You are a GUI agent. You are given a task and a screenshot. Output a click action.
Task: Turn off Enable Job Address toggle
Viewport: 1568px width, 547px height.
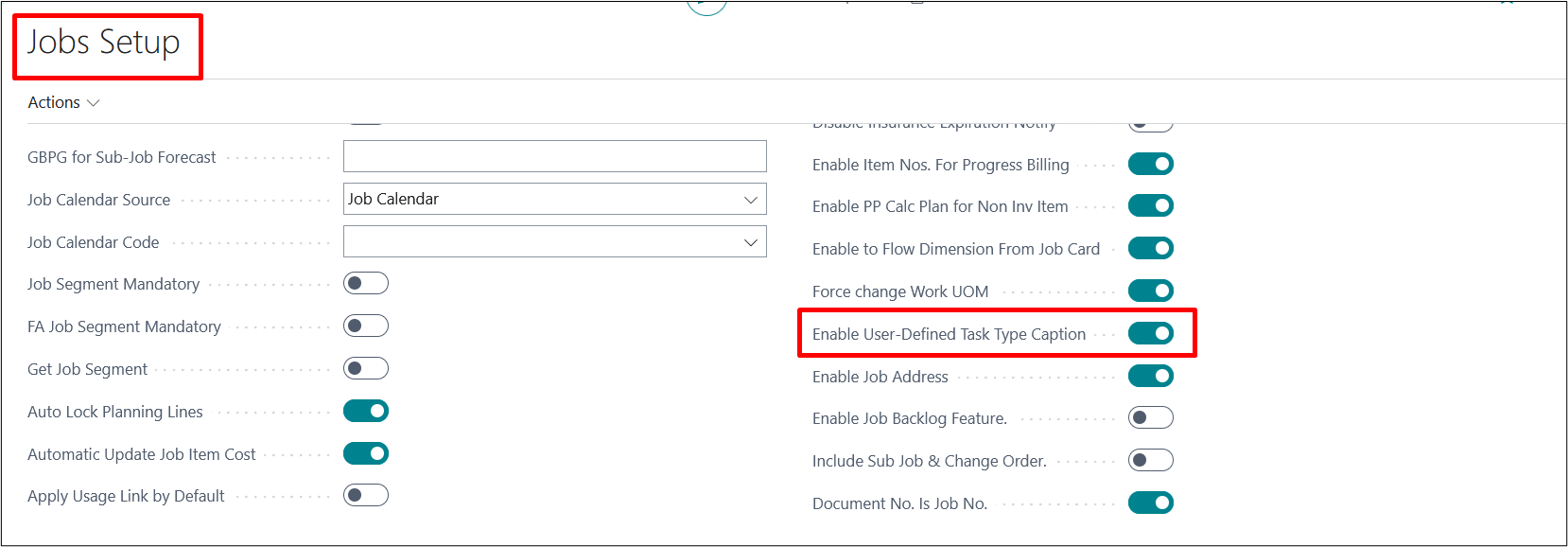(x=1150, y=376)
